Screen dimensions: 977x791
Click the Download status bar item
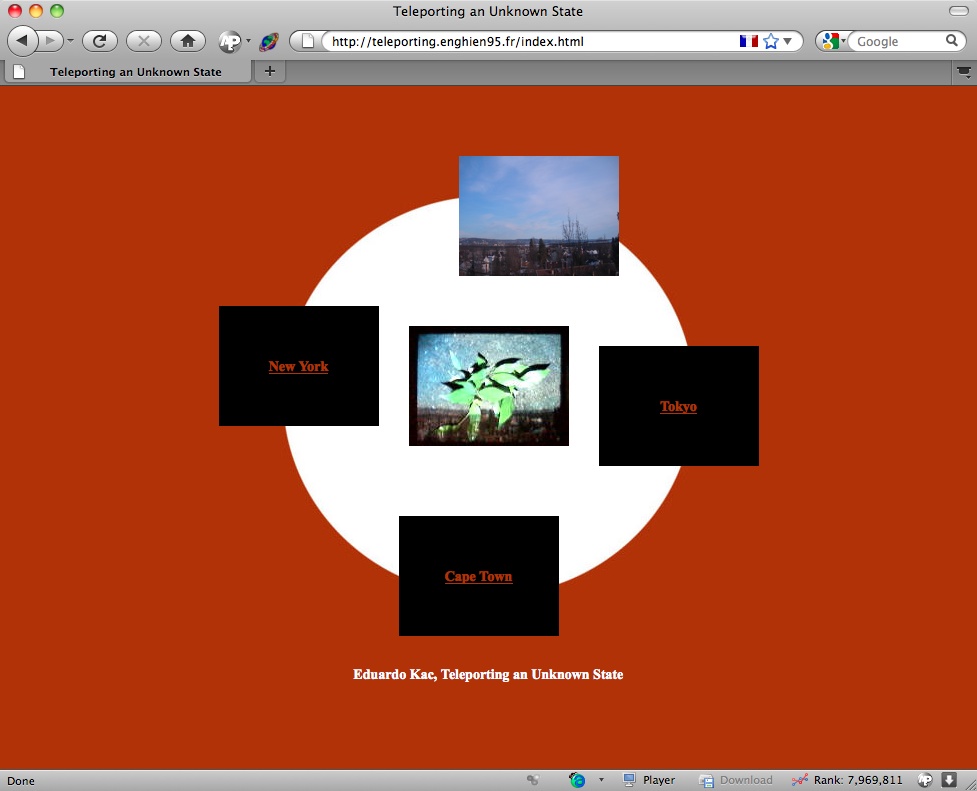(x=735, y=780)
